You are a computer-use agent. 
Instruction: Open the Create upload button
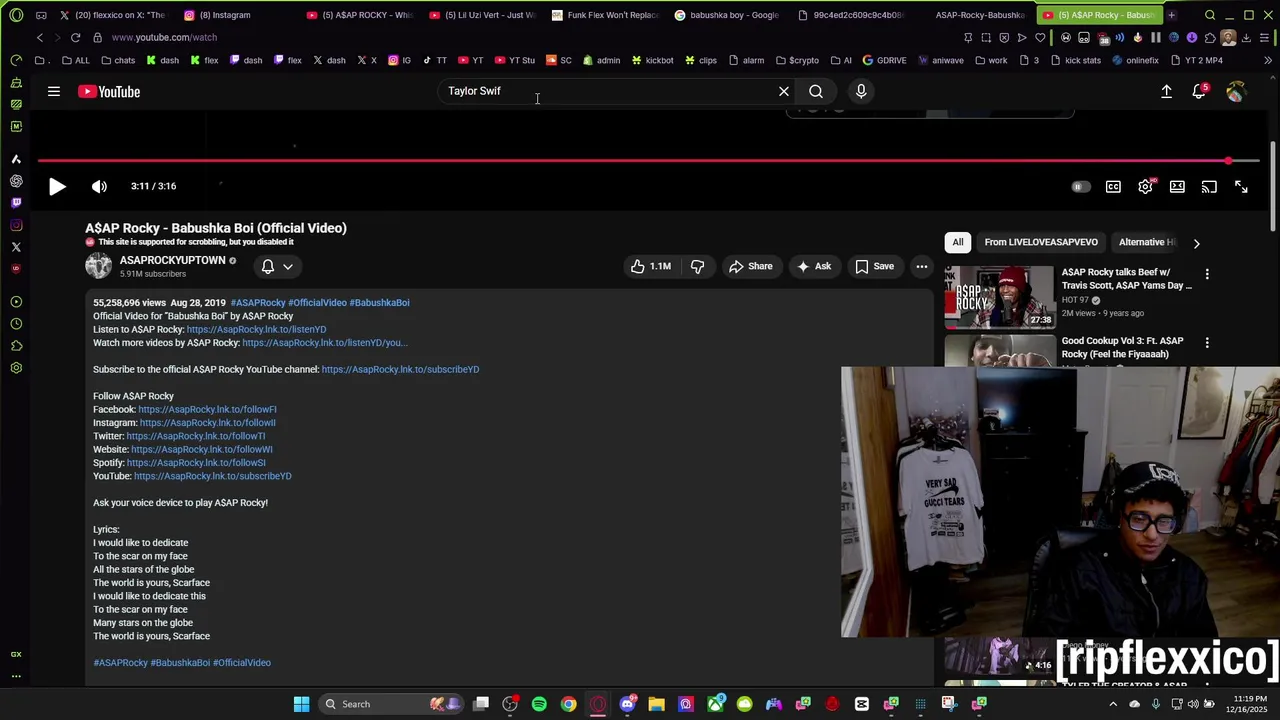click(1166, 91)
